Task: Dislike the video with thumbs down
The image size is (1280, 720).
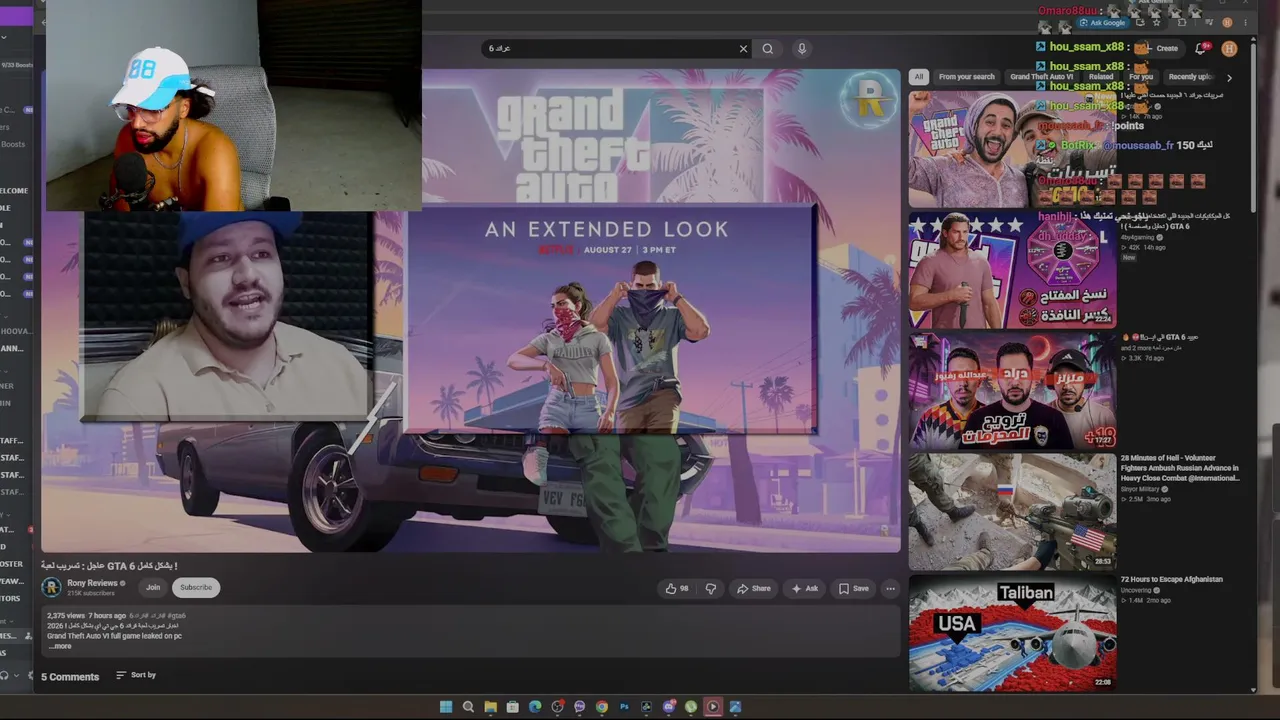Action: 711,588
